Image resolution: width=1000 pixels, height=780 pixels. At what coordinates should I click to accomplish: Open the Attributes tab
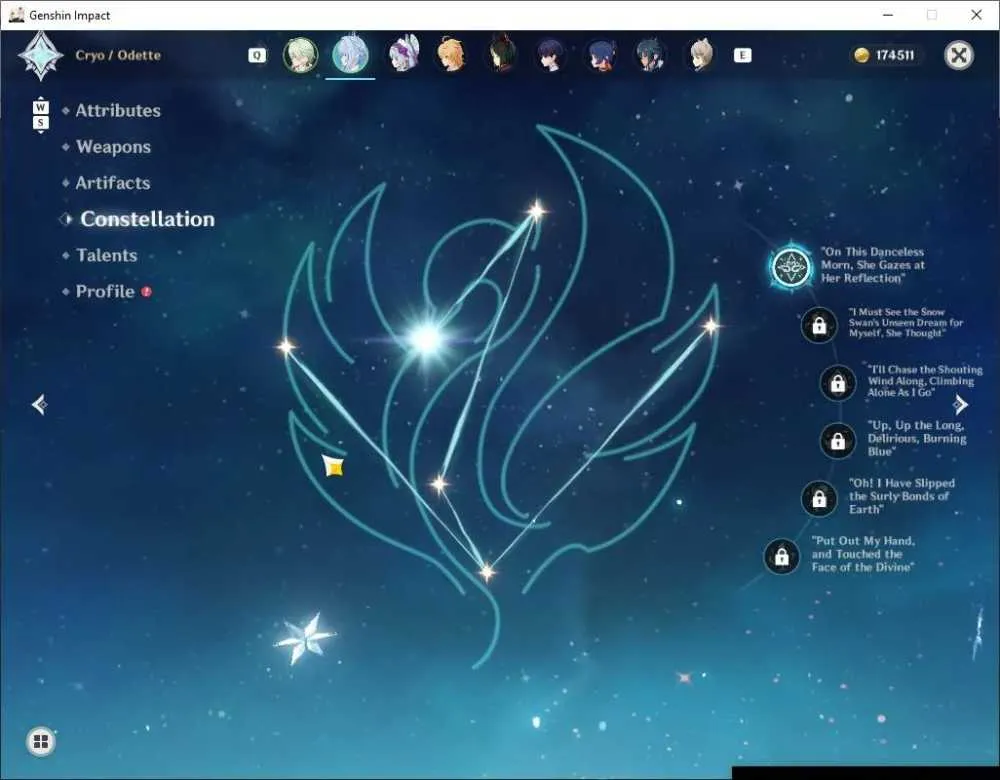click(119, 110)
